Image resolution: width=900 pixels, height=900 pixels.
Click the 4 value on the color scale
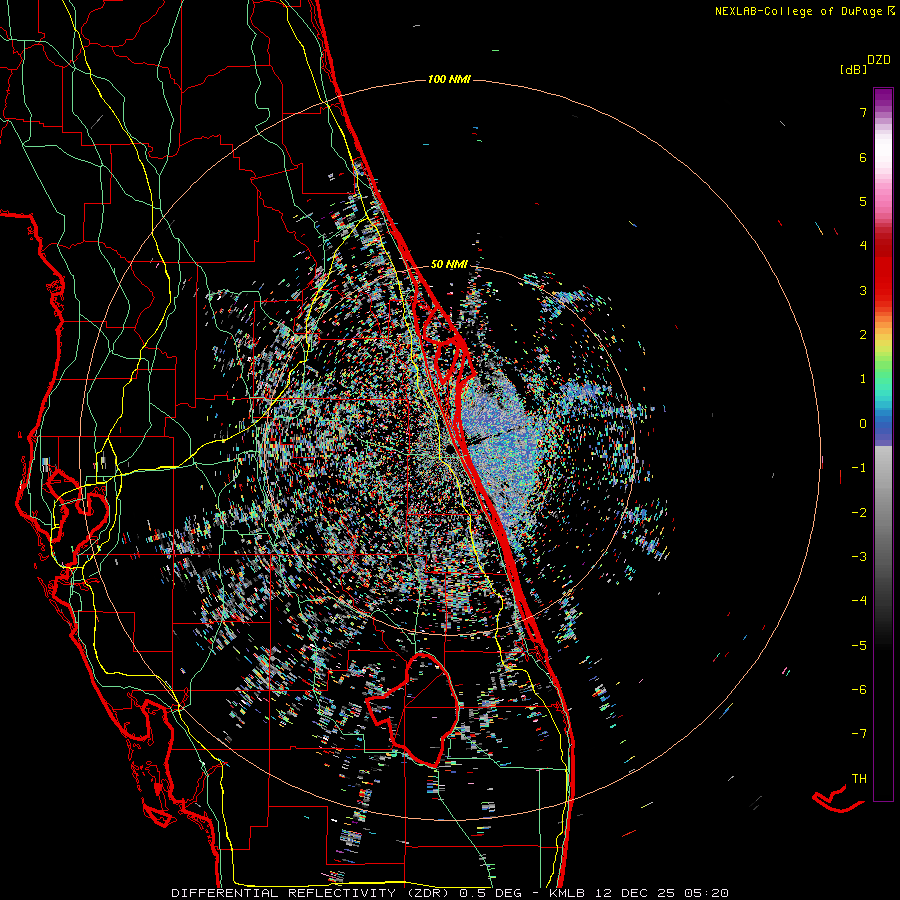click(863, 246)
